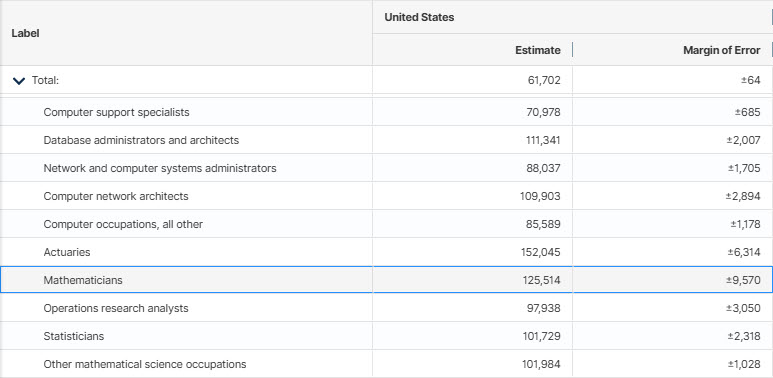The image size is (773, 378).
Task: Click estimate value 88,037
Action: point(544,169)
